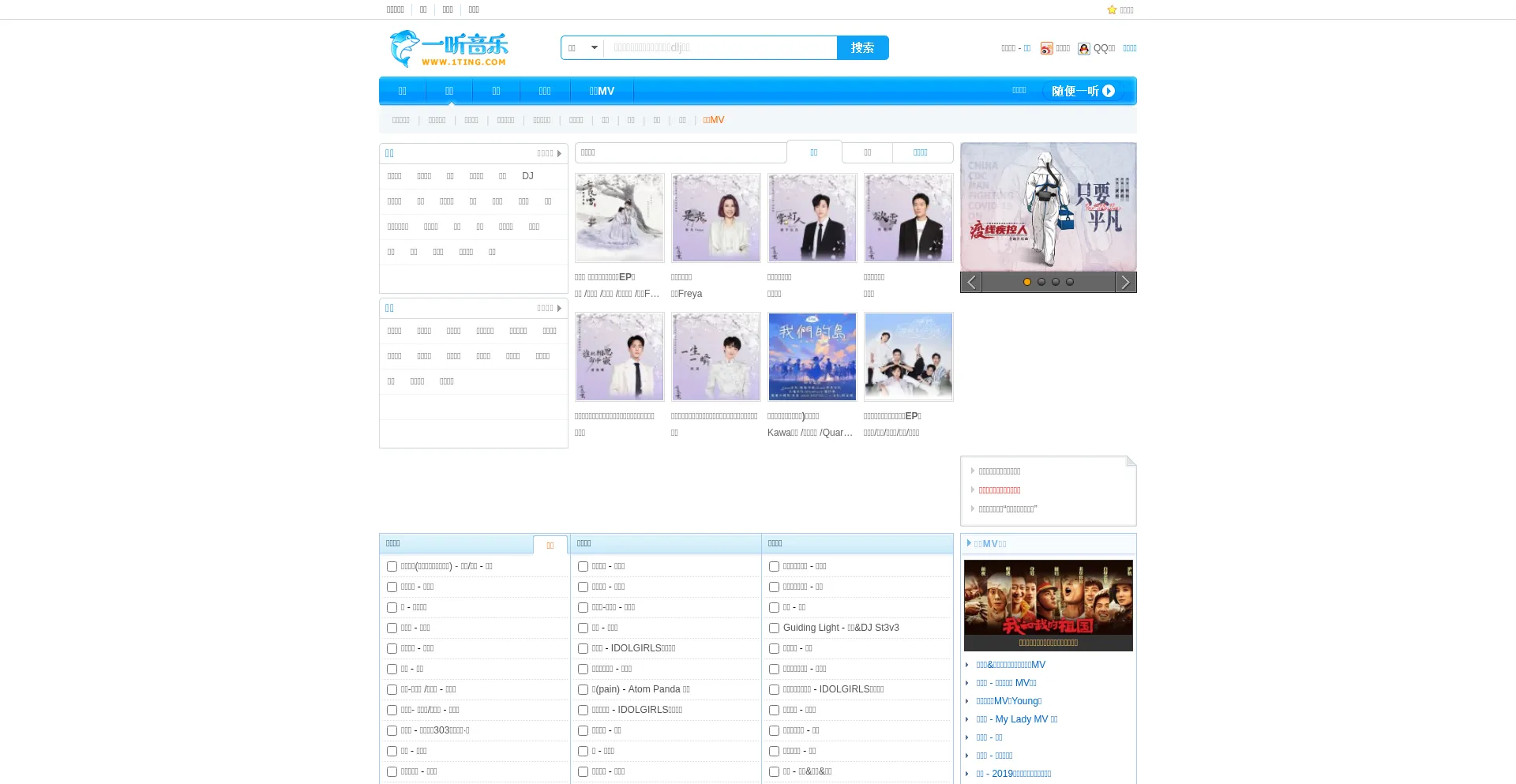Show the next carousel banner
The image size is (1516, 784).
(x=1126, y=283)
